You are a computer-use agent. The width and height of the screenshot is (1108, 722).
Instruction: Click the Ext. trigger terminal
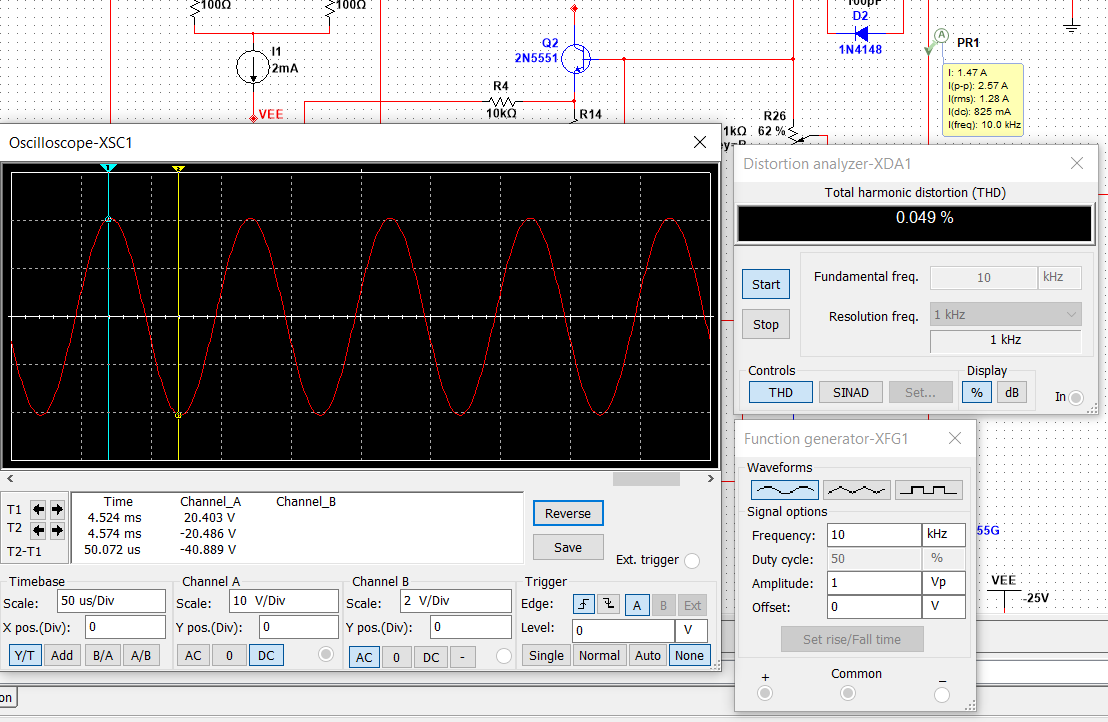click(x=692, y=560)
